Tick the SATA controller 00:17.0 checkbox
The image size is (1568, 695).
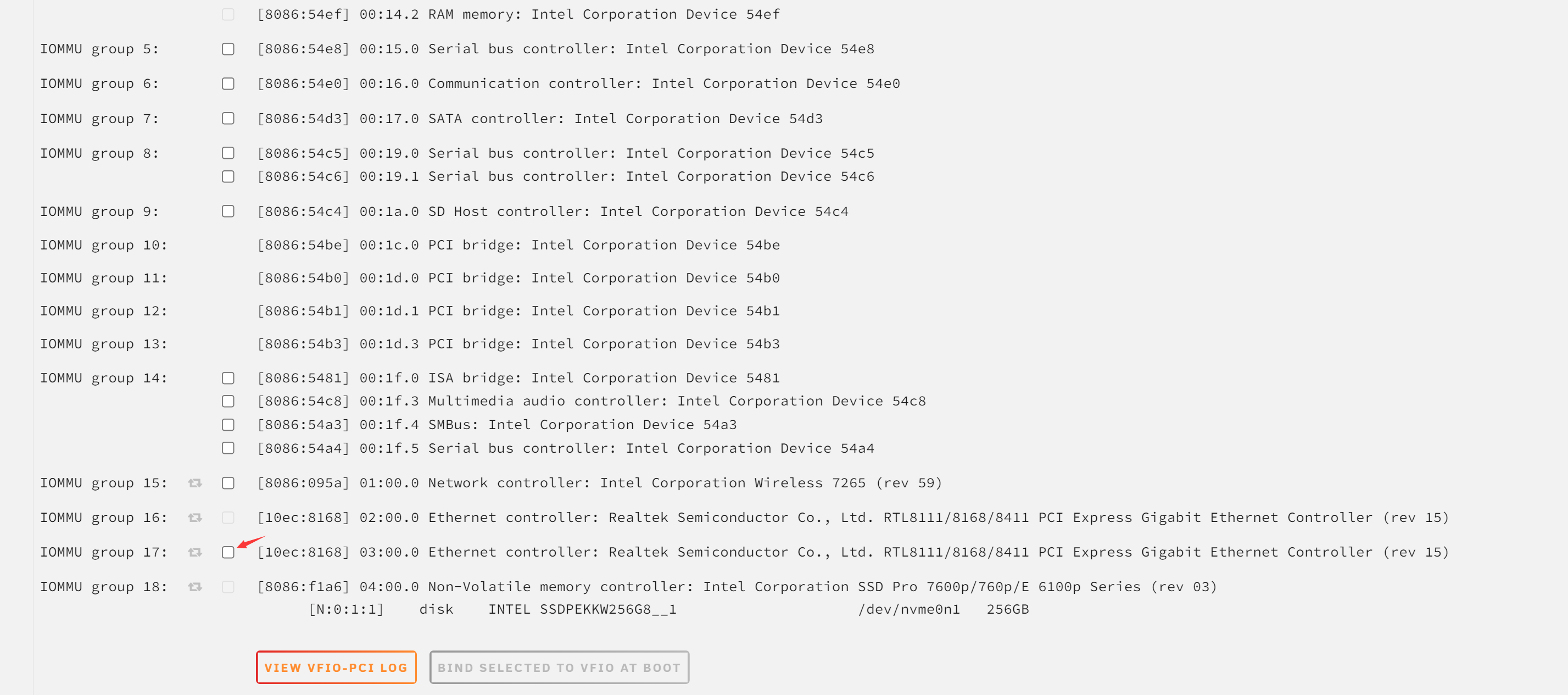point(228,118)
